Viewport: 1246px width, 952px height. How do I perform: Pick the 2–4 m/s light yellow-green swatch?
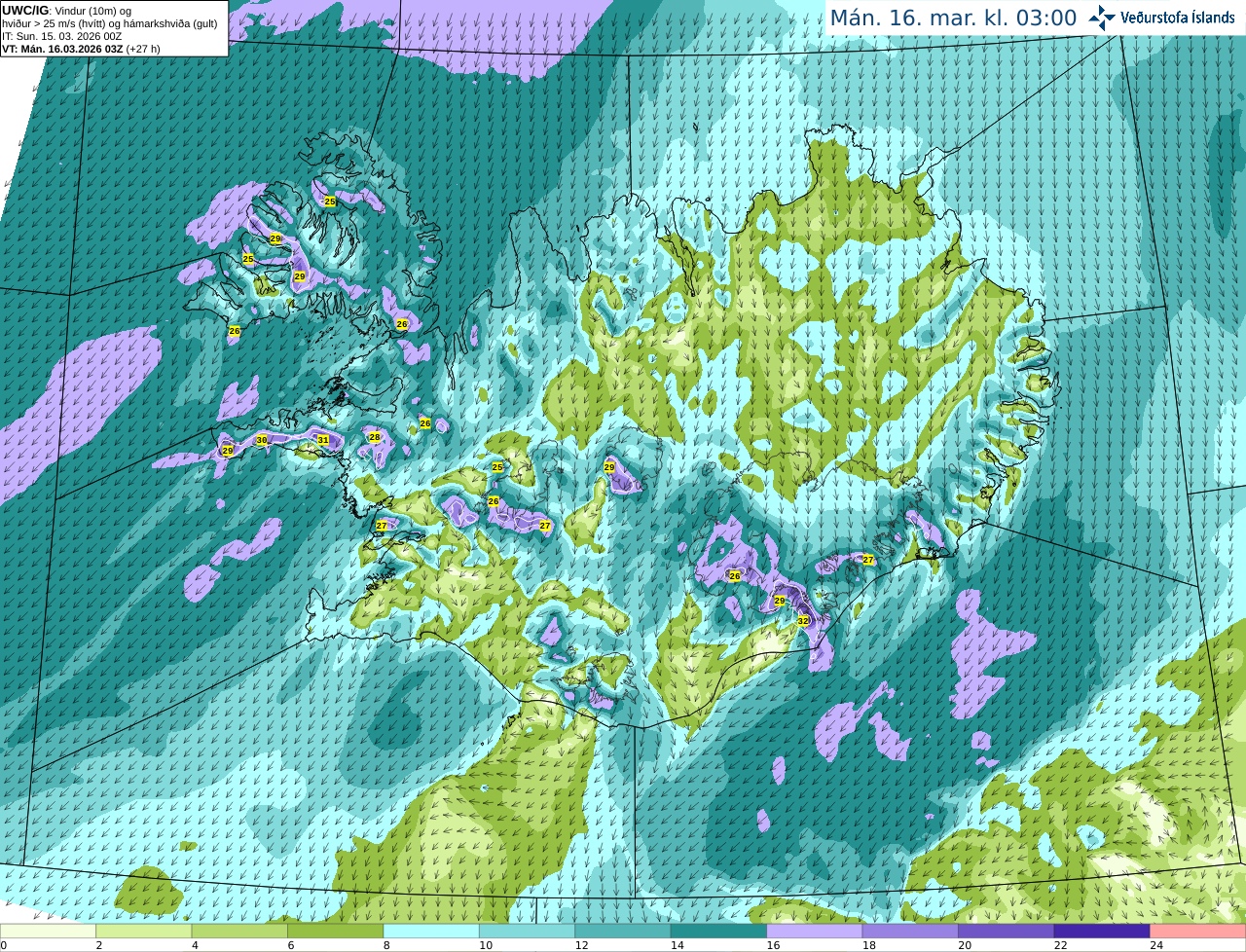tap(144, 931)
